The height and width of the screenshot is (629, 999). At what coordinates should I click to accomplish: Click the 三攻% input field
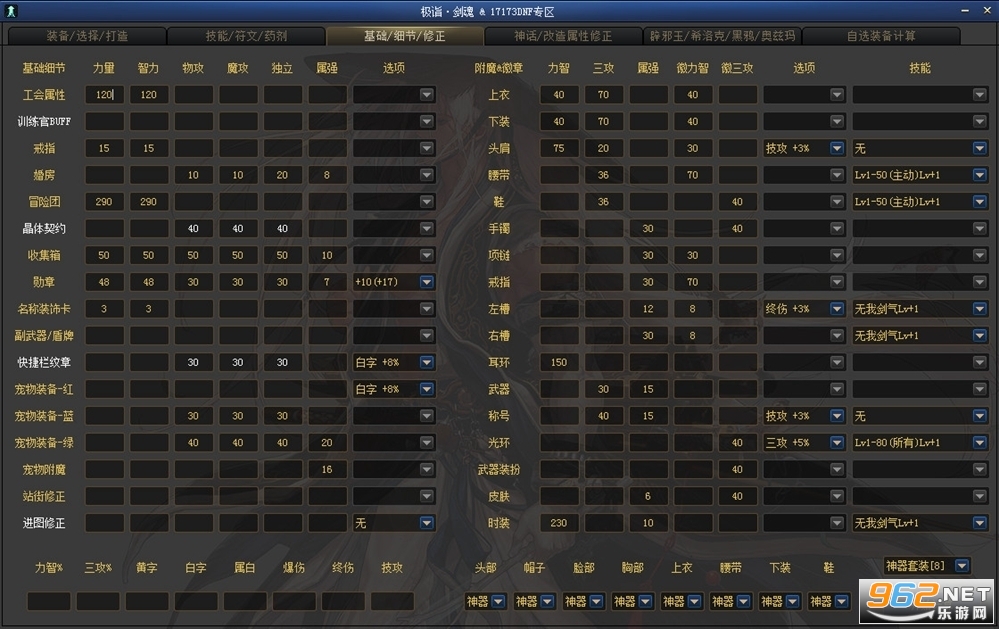point(98,601)
